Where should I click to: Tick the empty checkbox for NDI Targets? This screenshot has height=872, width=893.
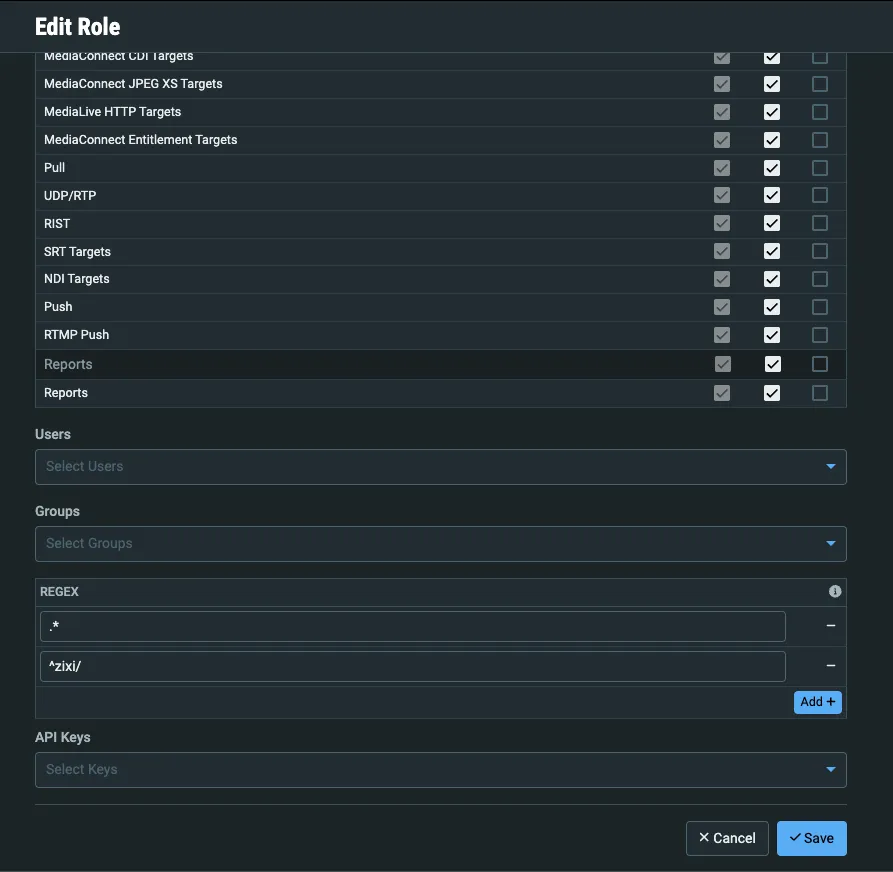tap(820, 279)
